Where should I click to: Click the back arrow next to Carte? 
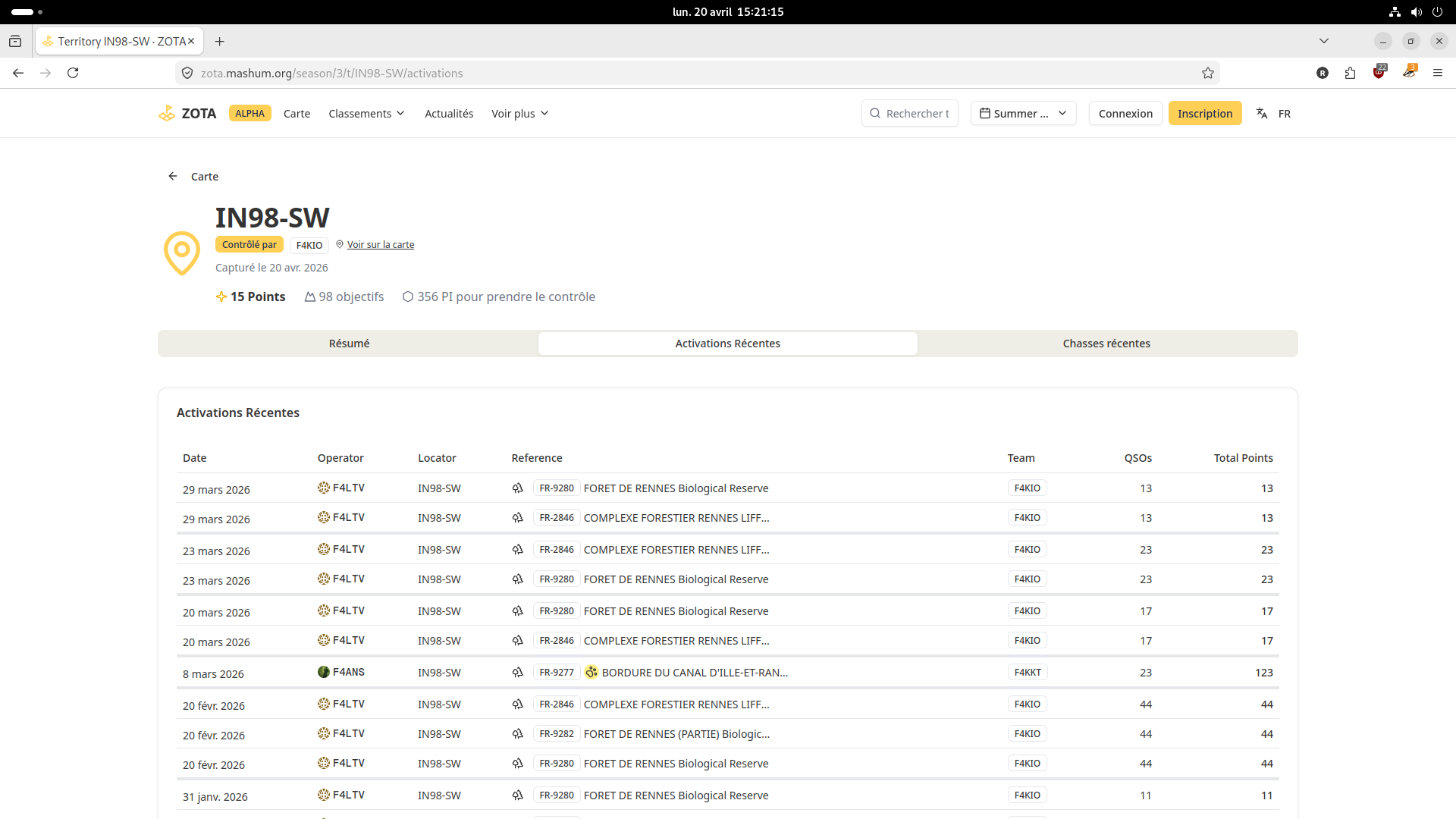point(173,177)
